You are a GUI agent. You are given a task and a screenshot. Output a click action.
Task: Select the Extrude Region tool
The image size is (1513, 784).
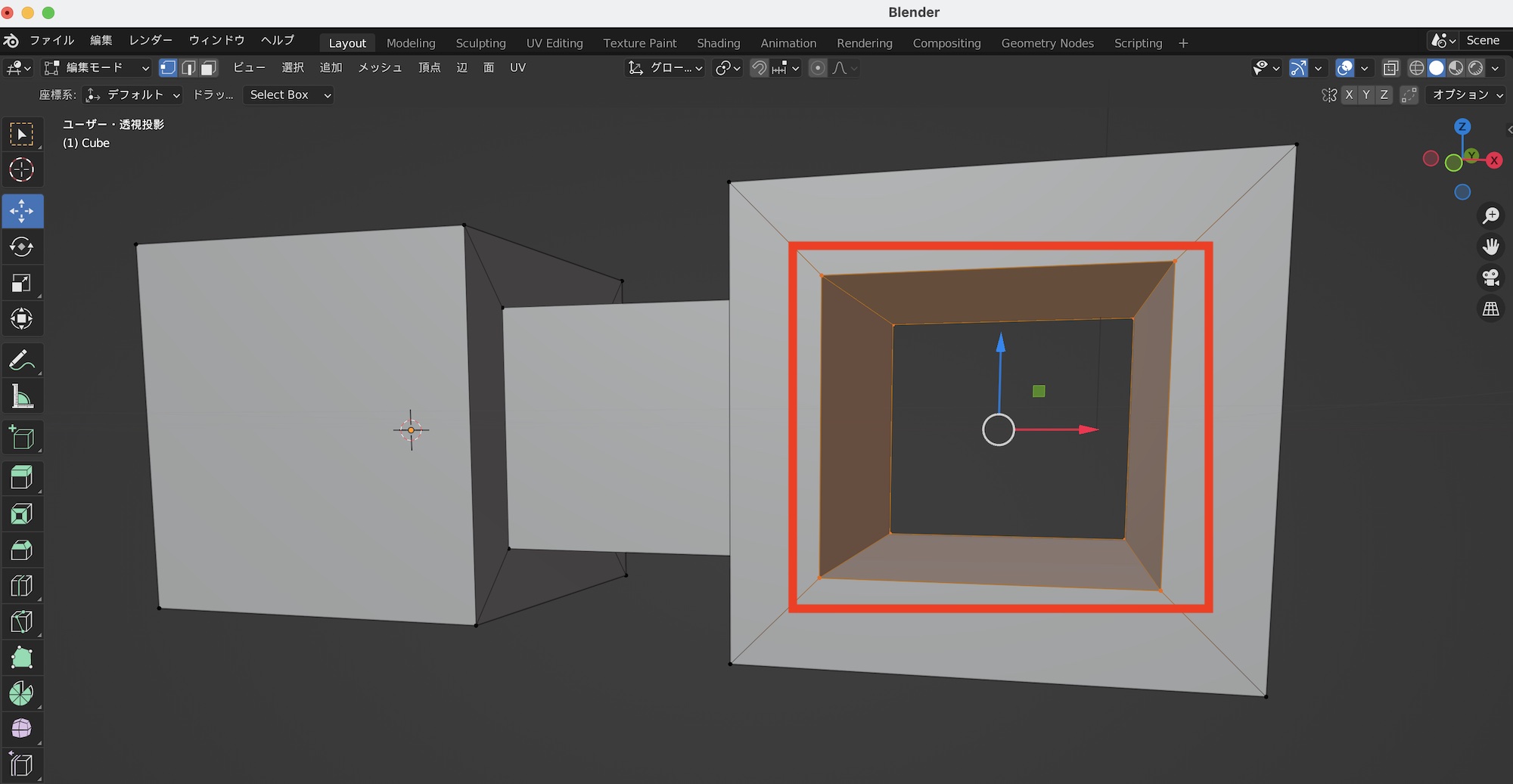pyautogui.click(x=21, y=478)
